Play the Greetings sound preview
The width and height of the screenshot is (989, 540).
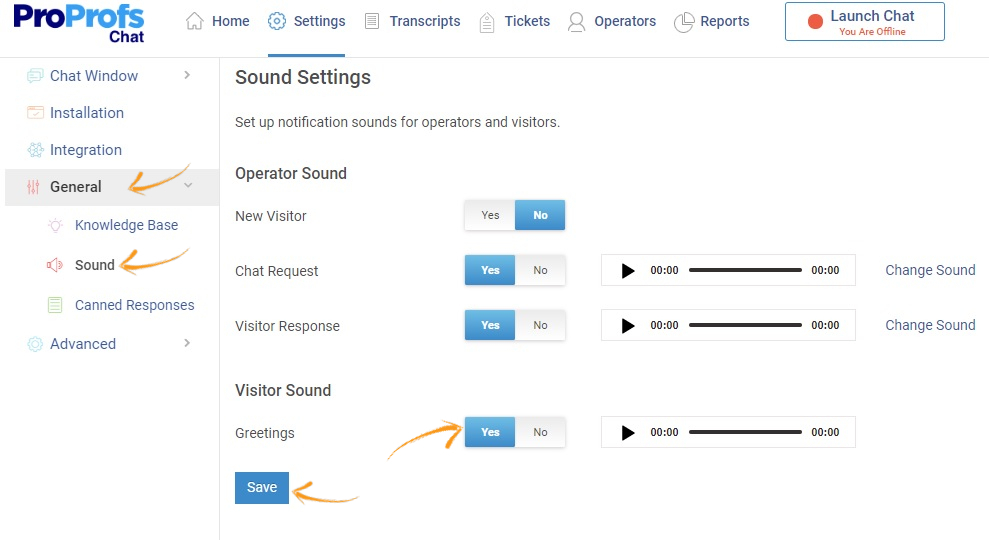[x=628, y=433]
